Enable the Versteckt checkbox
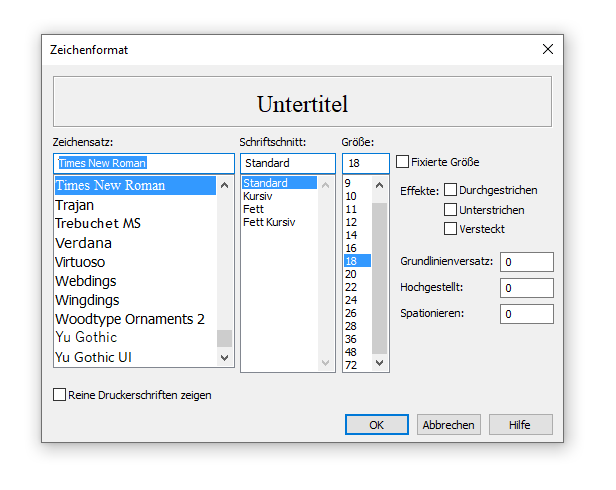Viewport: 616px width, 490px height. [x=451, y=229]
